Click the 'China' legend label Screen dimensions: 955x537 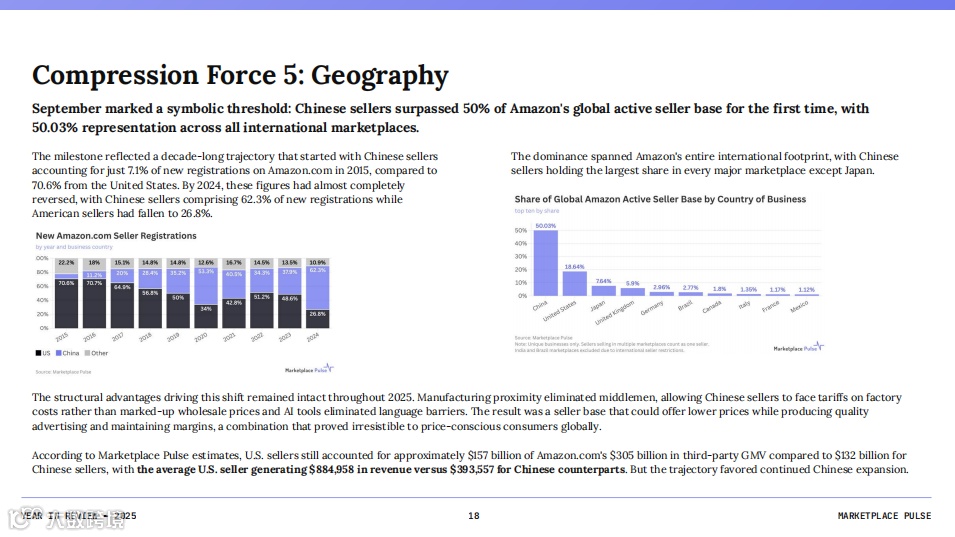click(71, 353)
